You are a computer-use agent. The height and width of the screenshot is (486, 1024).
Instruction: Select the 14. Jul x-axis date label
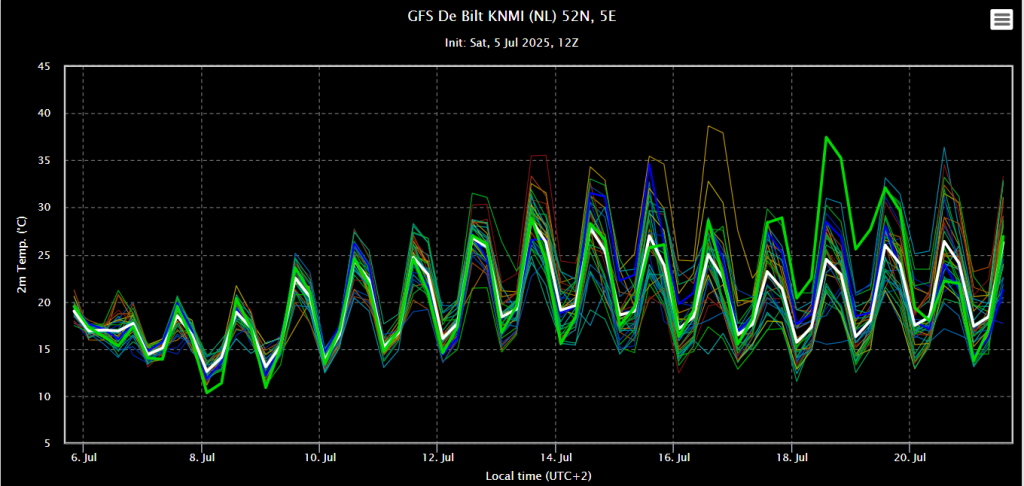coord(555,457)
